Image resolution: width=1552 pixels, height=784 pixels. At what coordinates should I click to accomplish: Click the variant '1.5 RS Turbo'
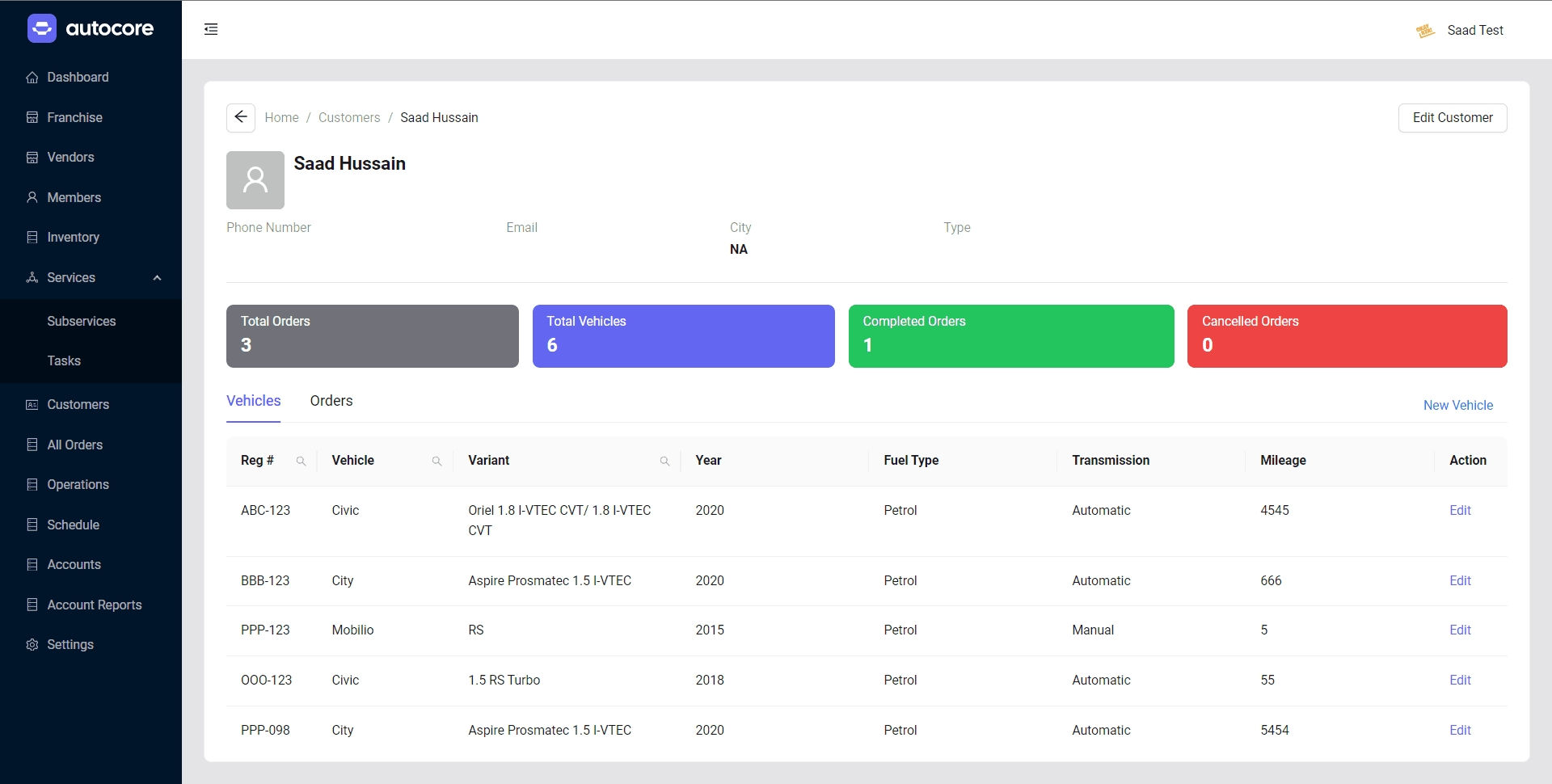pos(504,681)
